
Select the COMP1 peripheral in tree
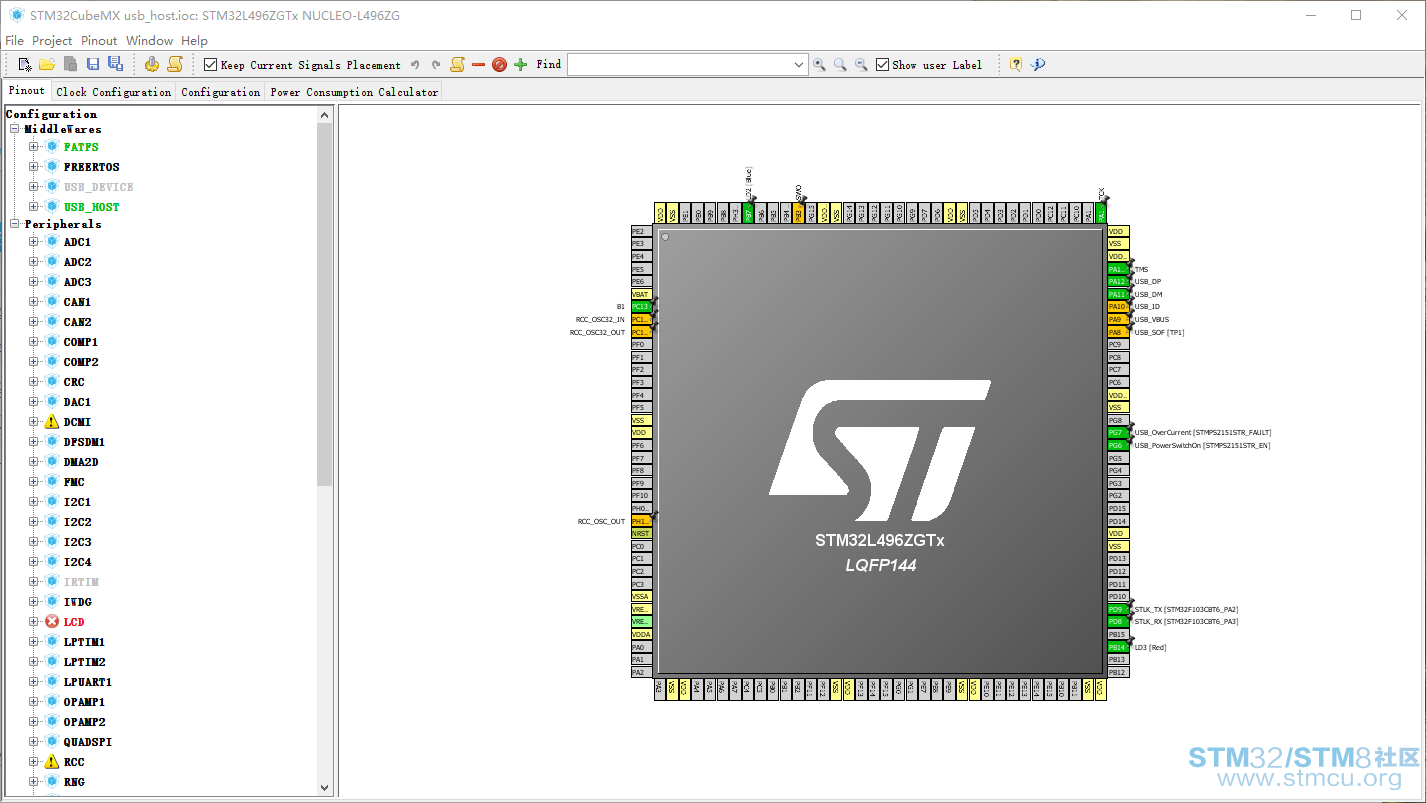coord(81,342)
